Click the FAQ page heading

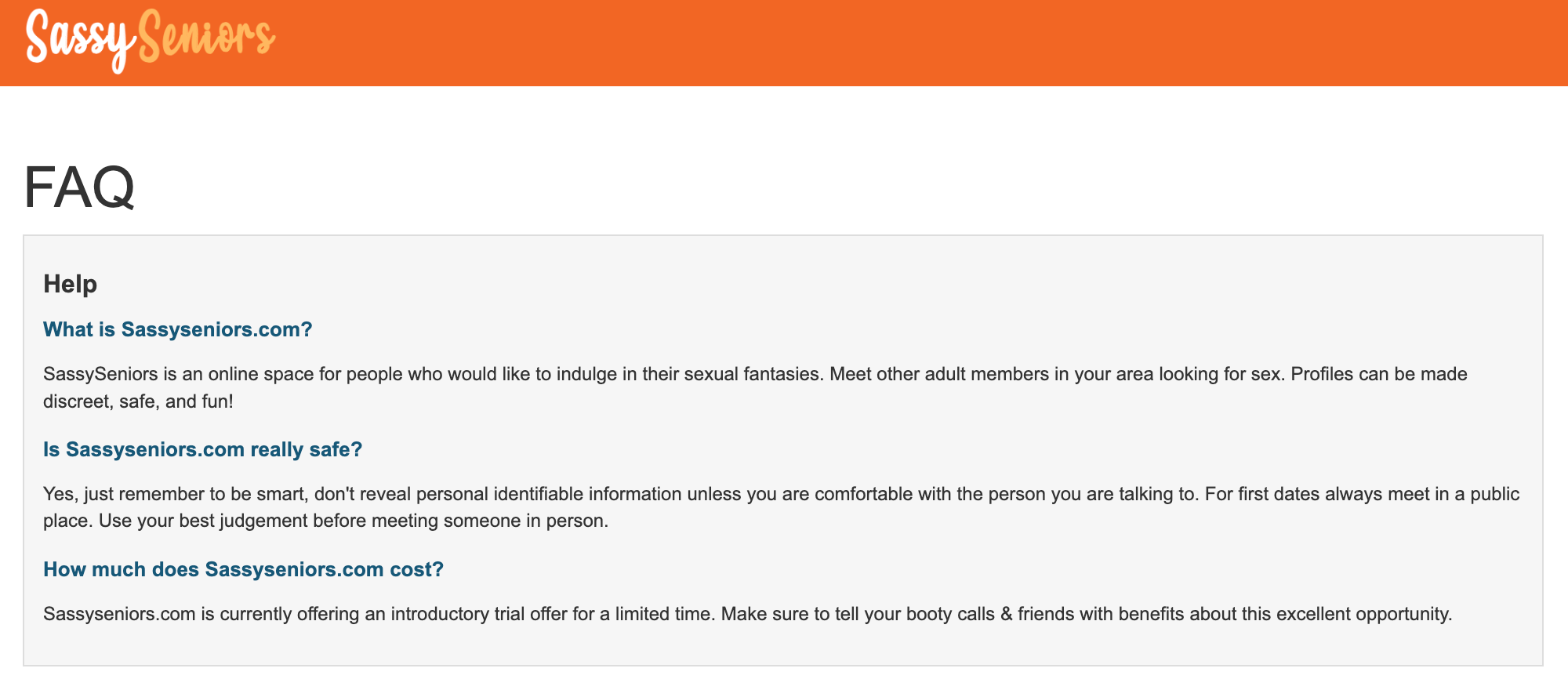(78, 188)
